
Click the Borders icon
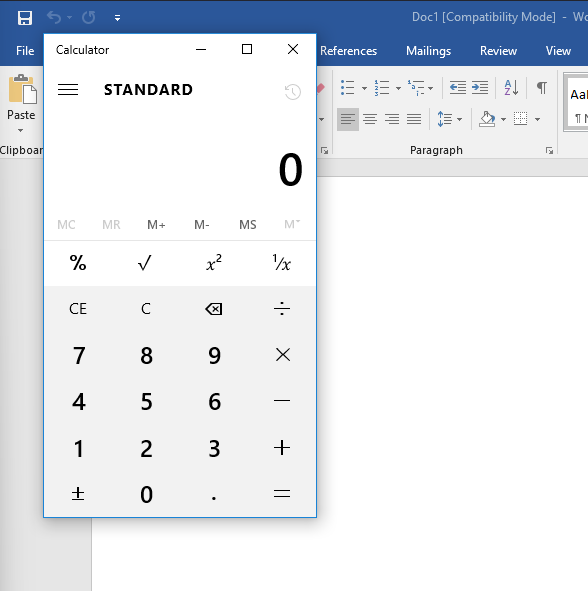pos(521,119)
